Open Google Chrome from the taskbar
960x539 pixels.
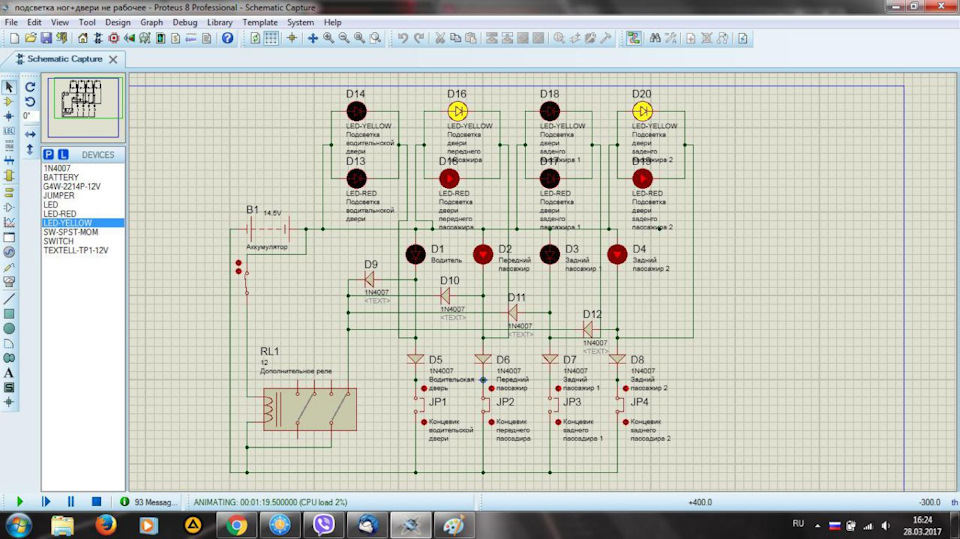tap(237, 525)
